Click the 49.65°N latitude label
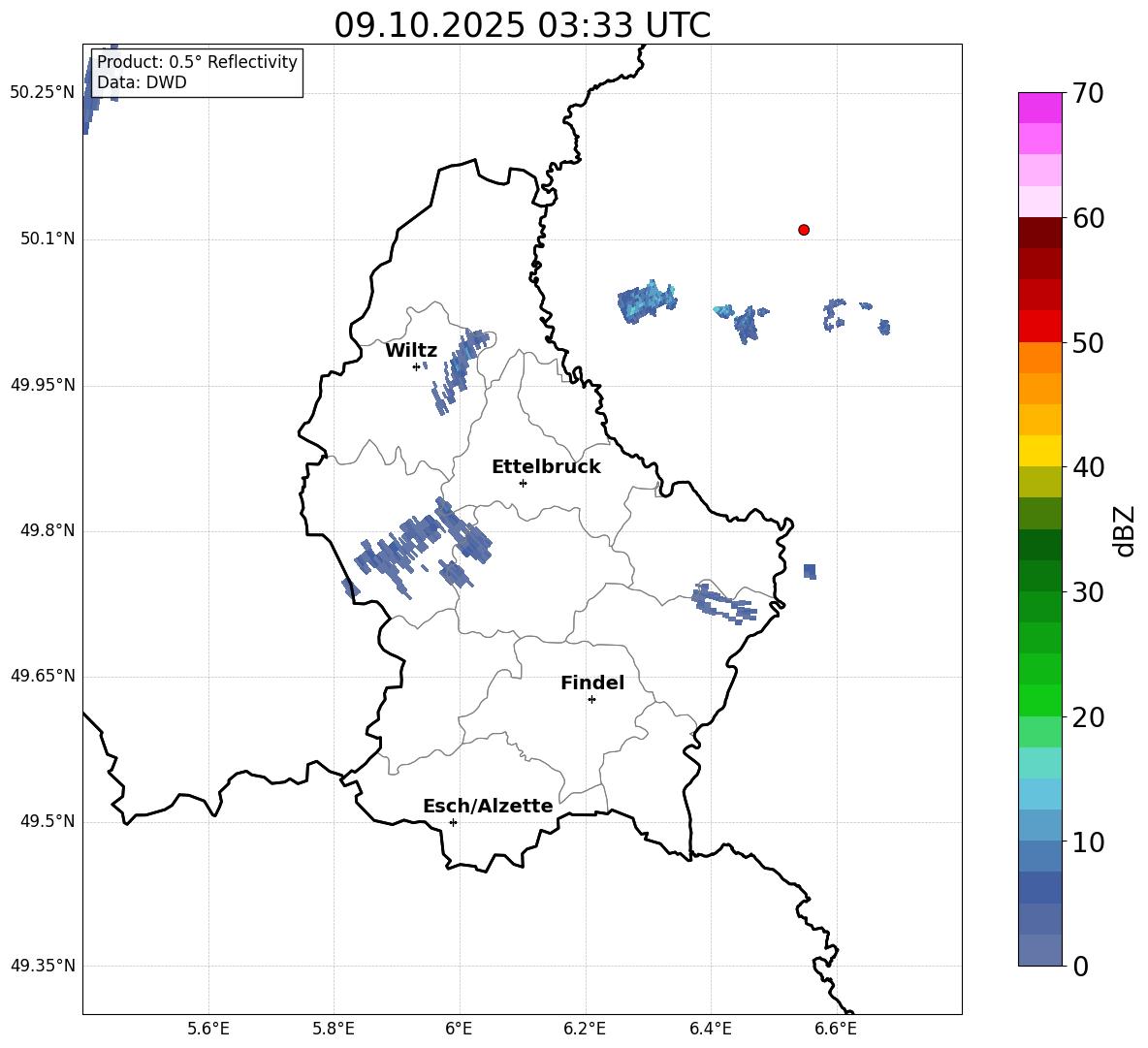 point(43,676)
